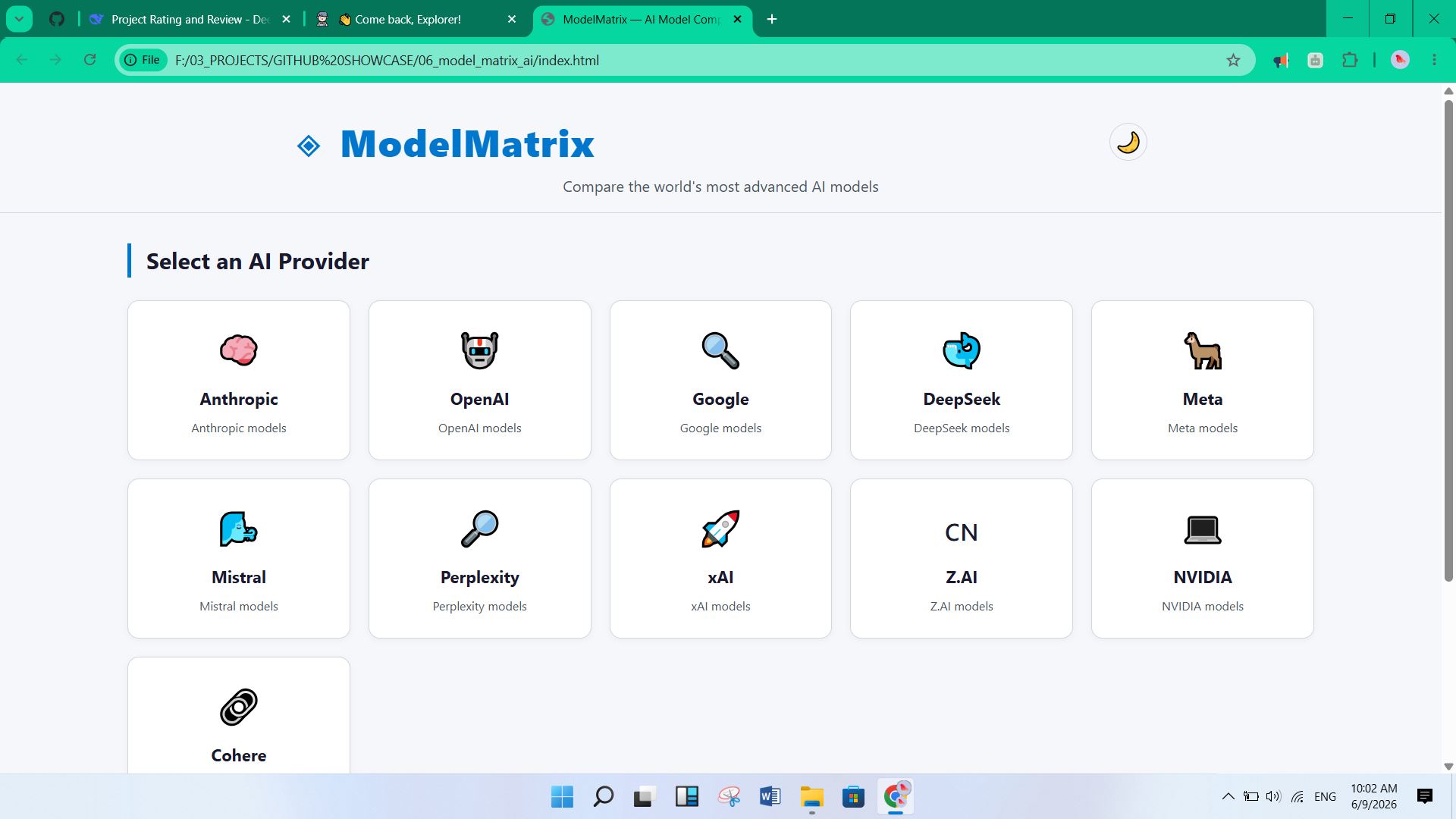
Task: Click the ModelMatrix title heading
Action: 467,144
